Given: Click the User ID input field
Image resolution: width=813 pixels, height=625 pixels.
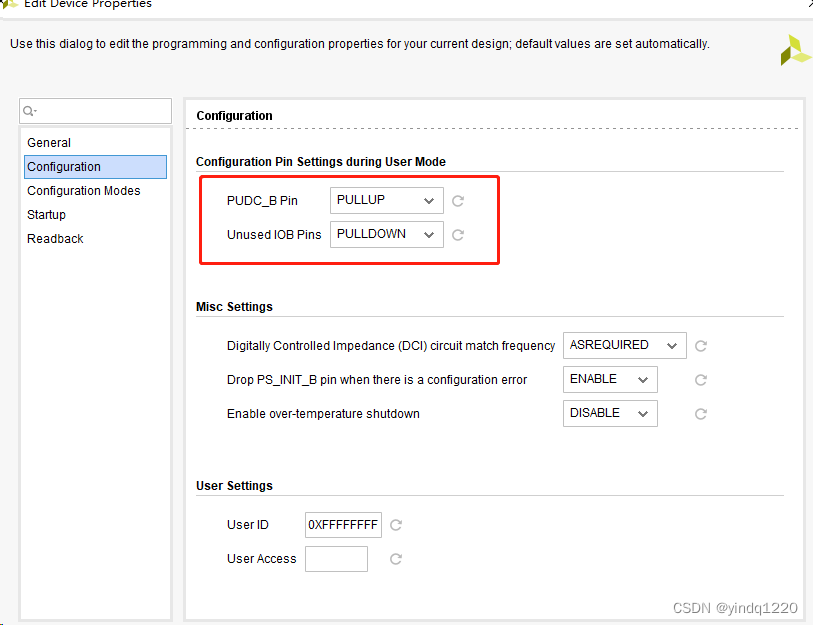Looking at the screenshot, I should tap(343, 525).
